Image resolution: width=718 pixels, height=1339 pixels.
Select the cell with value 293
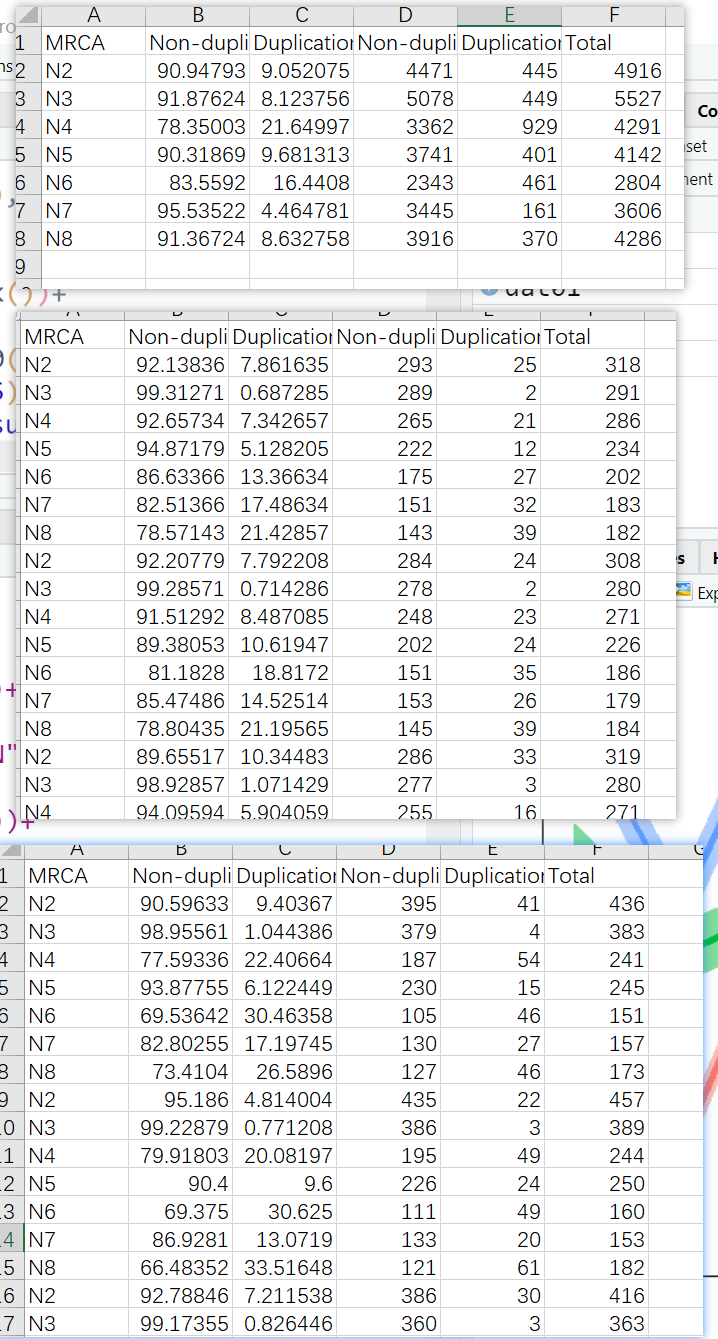[385, 364]
